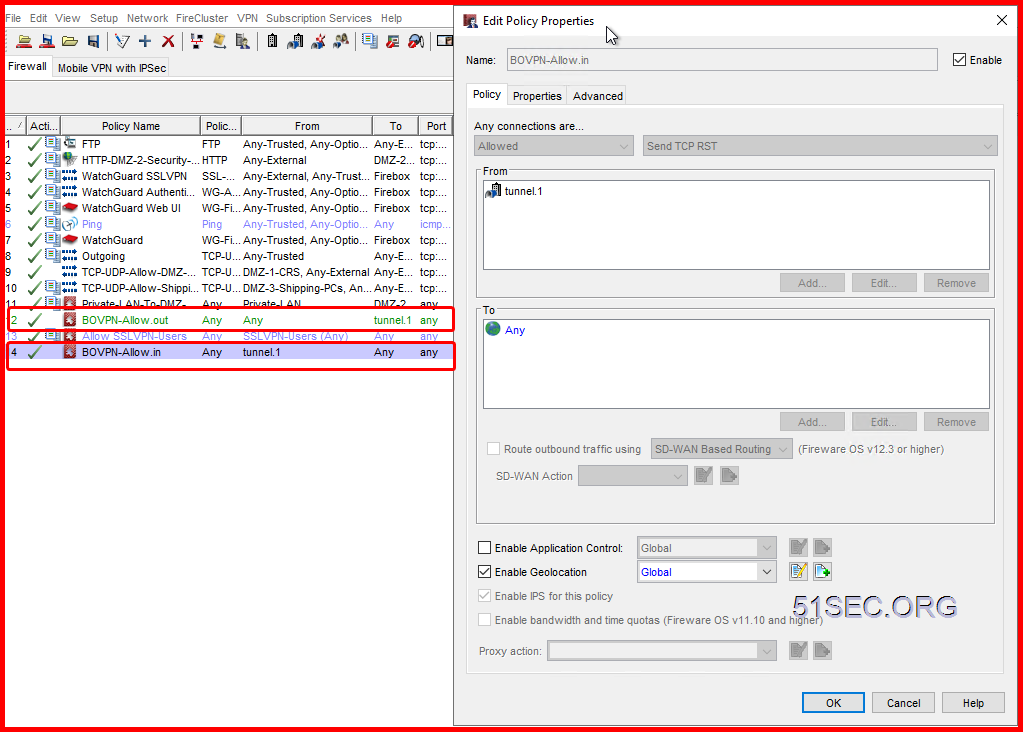
Task: Delete policy using the red X icon
Action: [168, 41]
